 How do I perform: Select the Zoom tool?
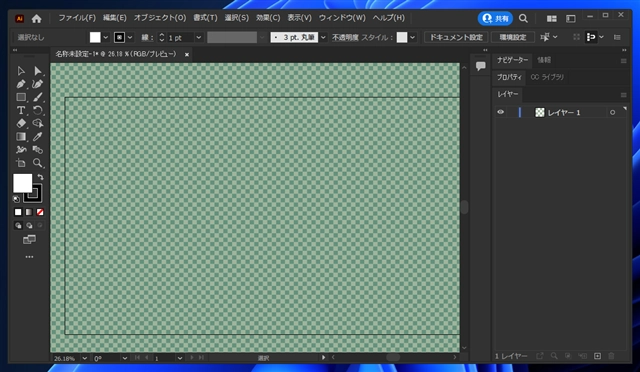38,163
